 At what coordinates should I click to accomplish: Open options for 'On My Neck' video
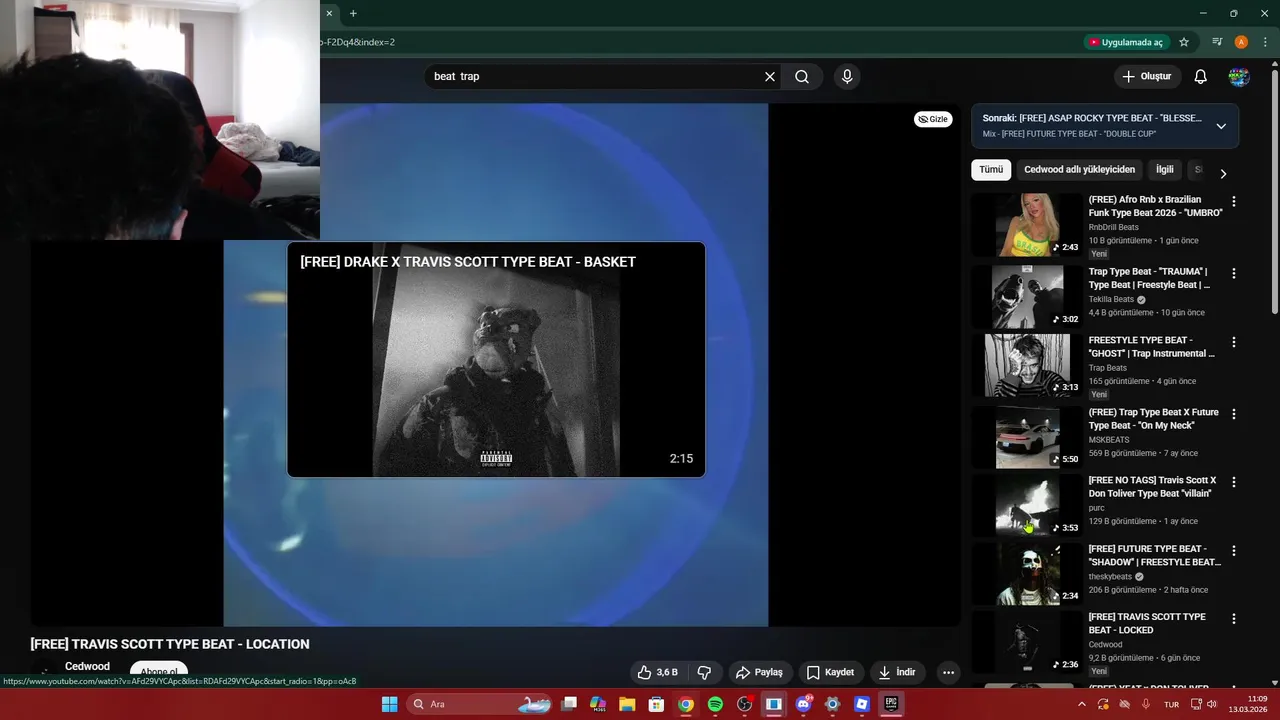(x=1234, y=414)
